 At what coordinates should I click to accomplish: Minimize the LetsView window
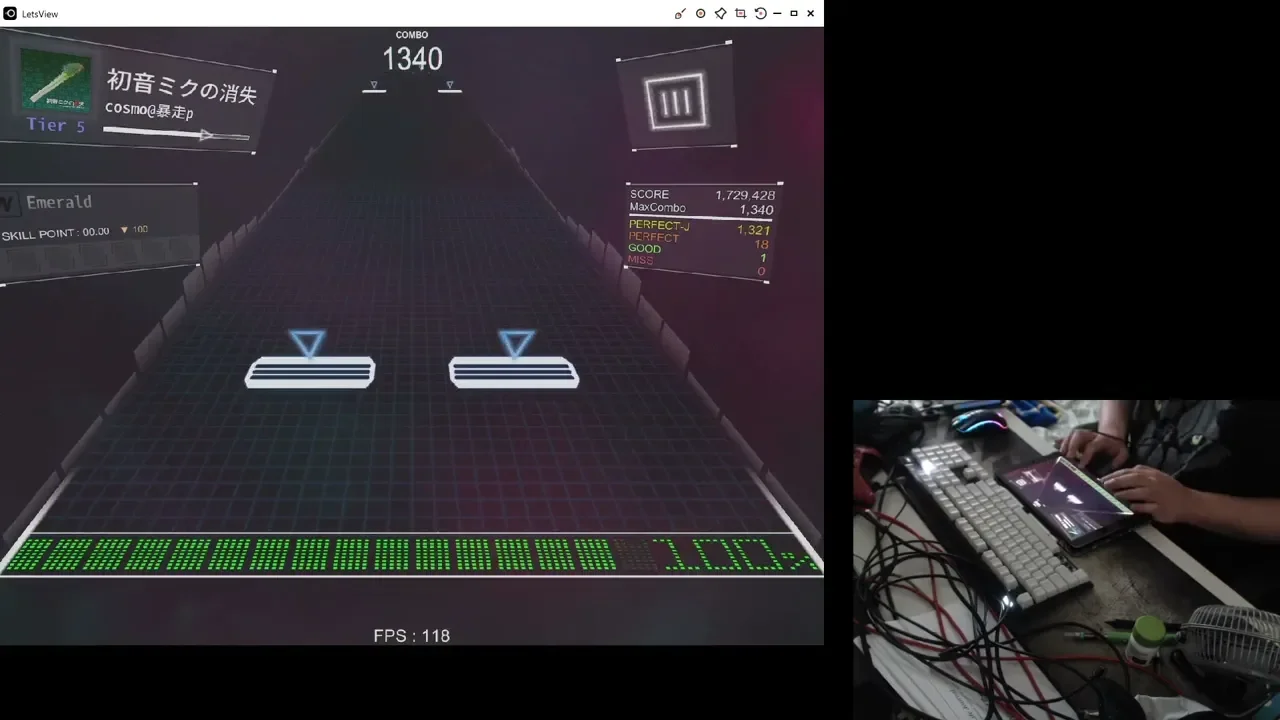(x=777, y=14)
